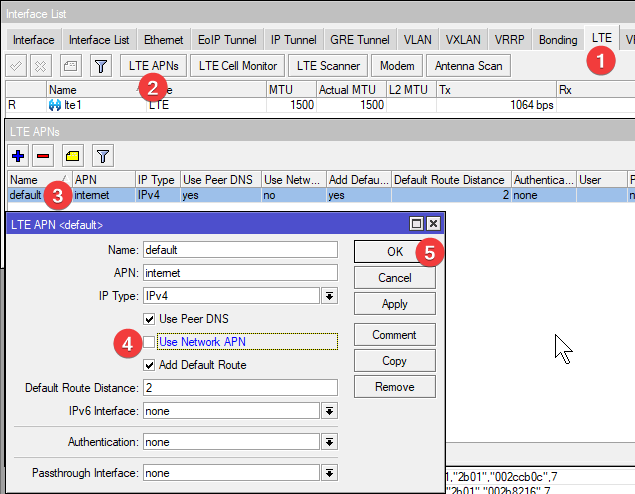Confirm the dialog with OK

[395, 252]
